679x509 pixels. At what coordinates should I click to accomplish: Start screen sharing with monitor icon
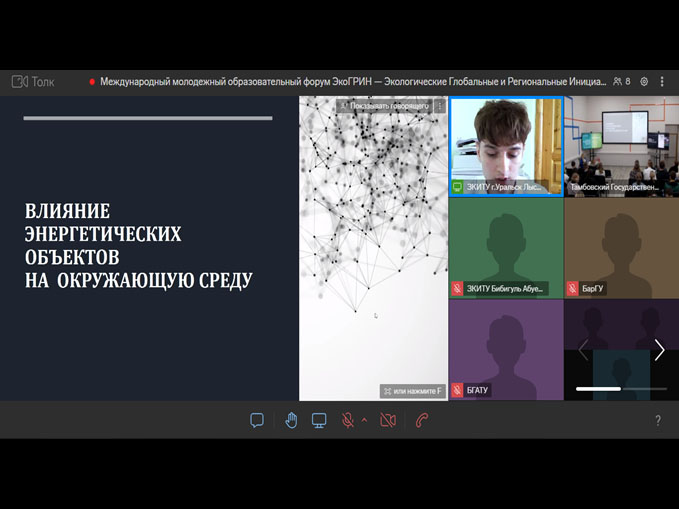pyautogui.click(x=319, y=420)
